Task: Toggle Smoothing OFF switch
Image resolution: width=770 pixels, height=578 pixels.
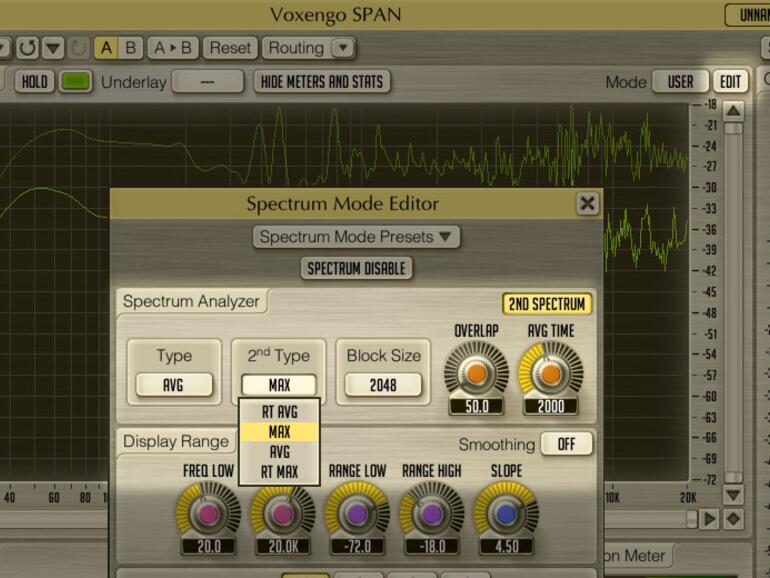Action: 566,443
